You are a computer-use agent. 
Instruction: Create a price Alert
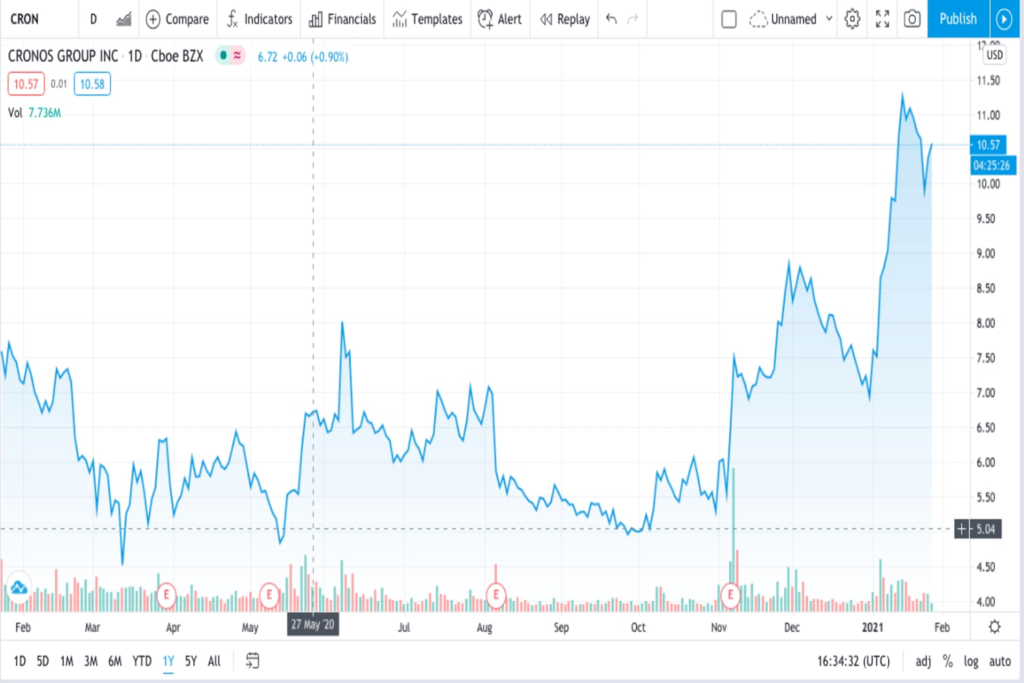(500, 19)
